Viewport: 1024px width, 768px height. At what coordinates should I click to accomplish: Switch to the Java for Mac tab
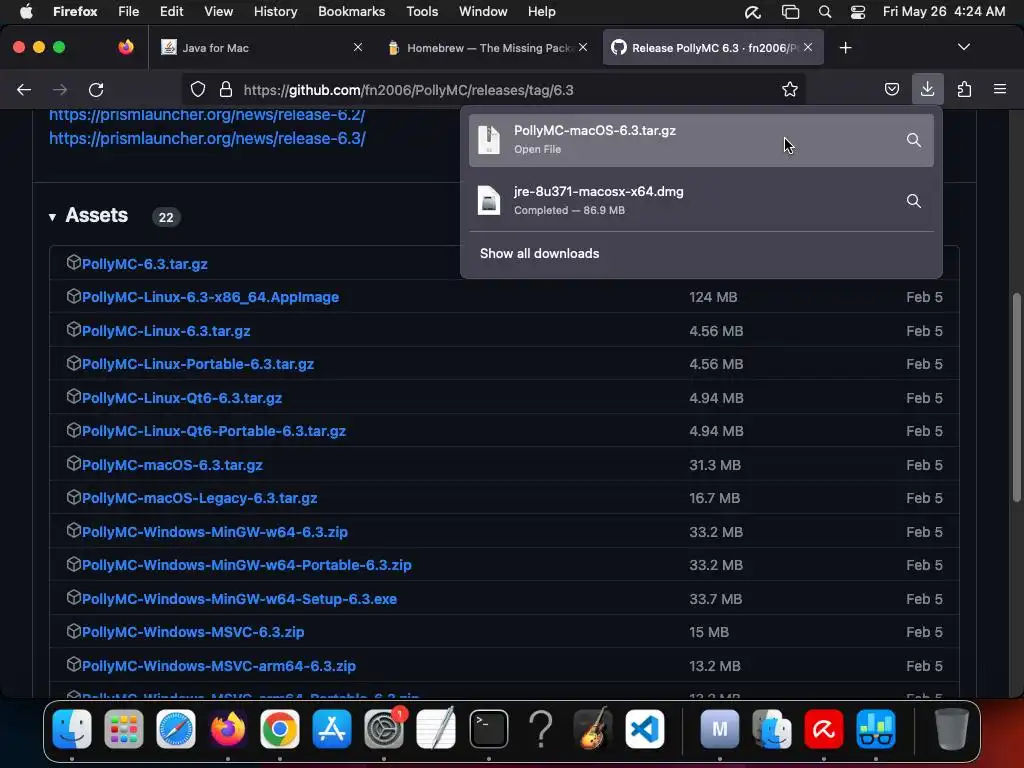261,48
